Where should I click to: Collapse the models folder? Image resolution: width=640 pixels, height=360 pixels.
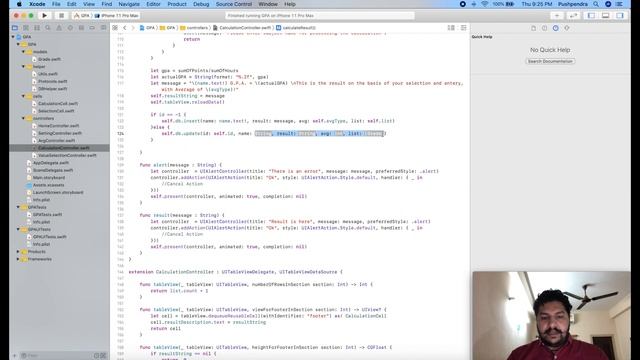23,52
